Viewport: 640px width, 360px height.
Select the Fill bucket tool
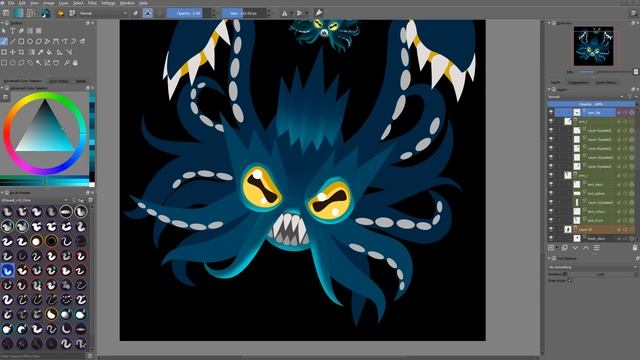tap(49, 52)
